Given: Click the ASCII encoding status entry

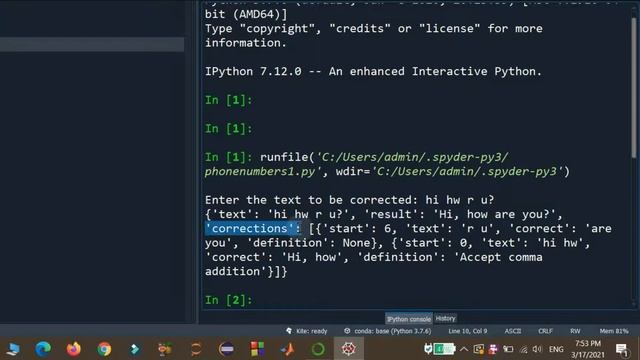Looking at the screenshot, I should coord(513,331).
